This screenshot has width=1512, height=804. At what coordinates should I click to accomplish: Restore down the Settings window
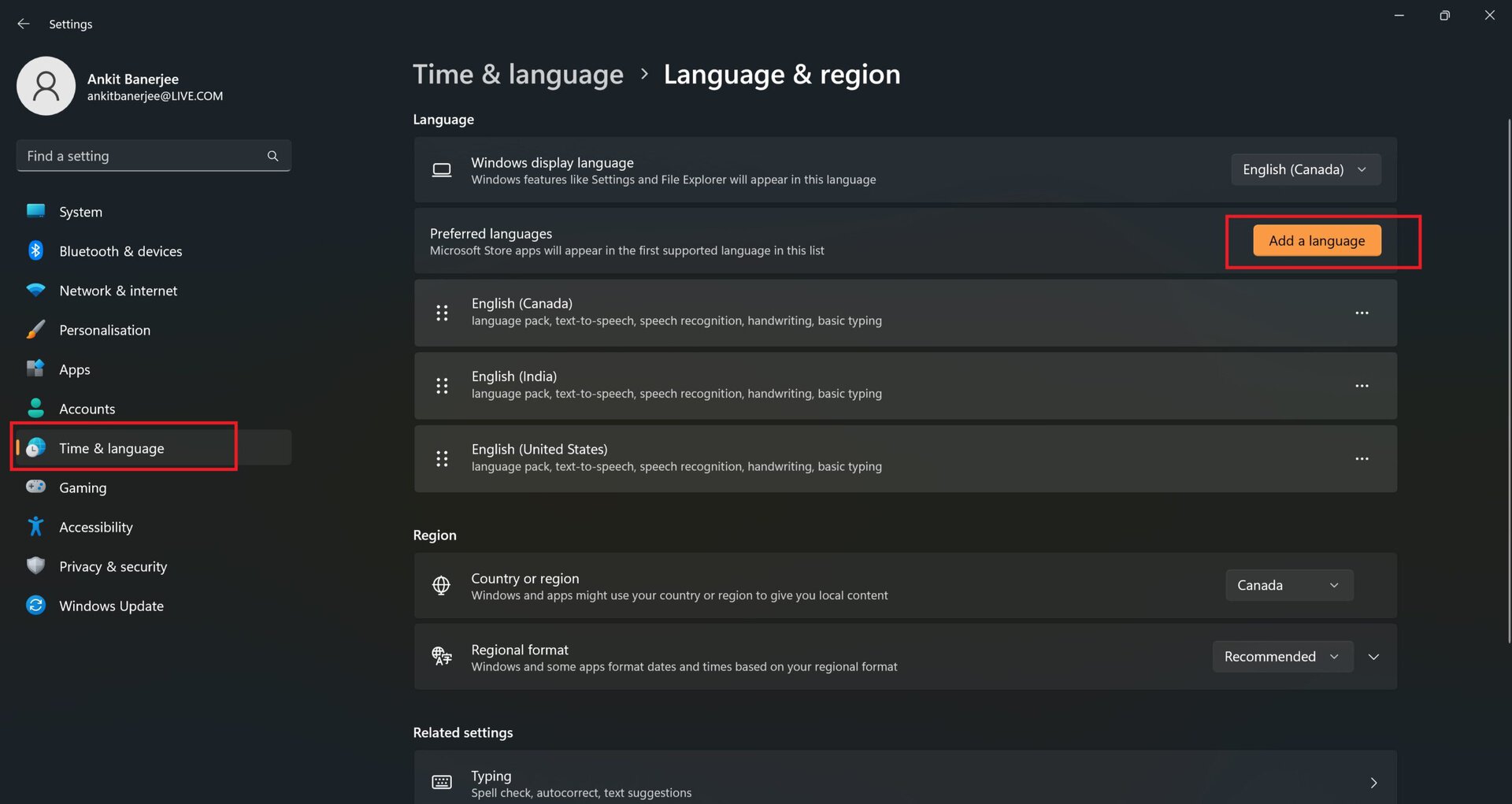pyautogui.click(x=1444, y=15)
